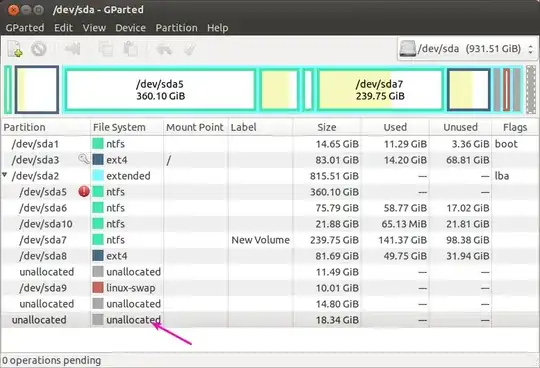Select /dev/sda7 block in disk map
This screenshot has width=540, height=368.
(380, 90)
